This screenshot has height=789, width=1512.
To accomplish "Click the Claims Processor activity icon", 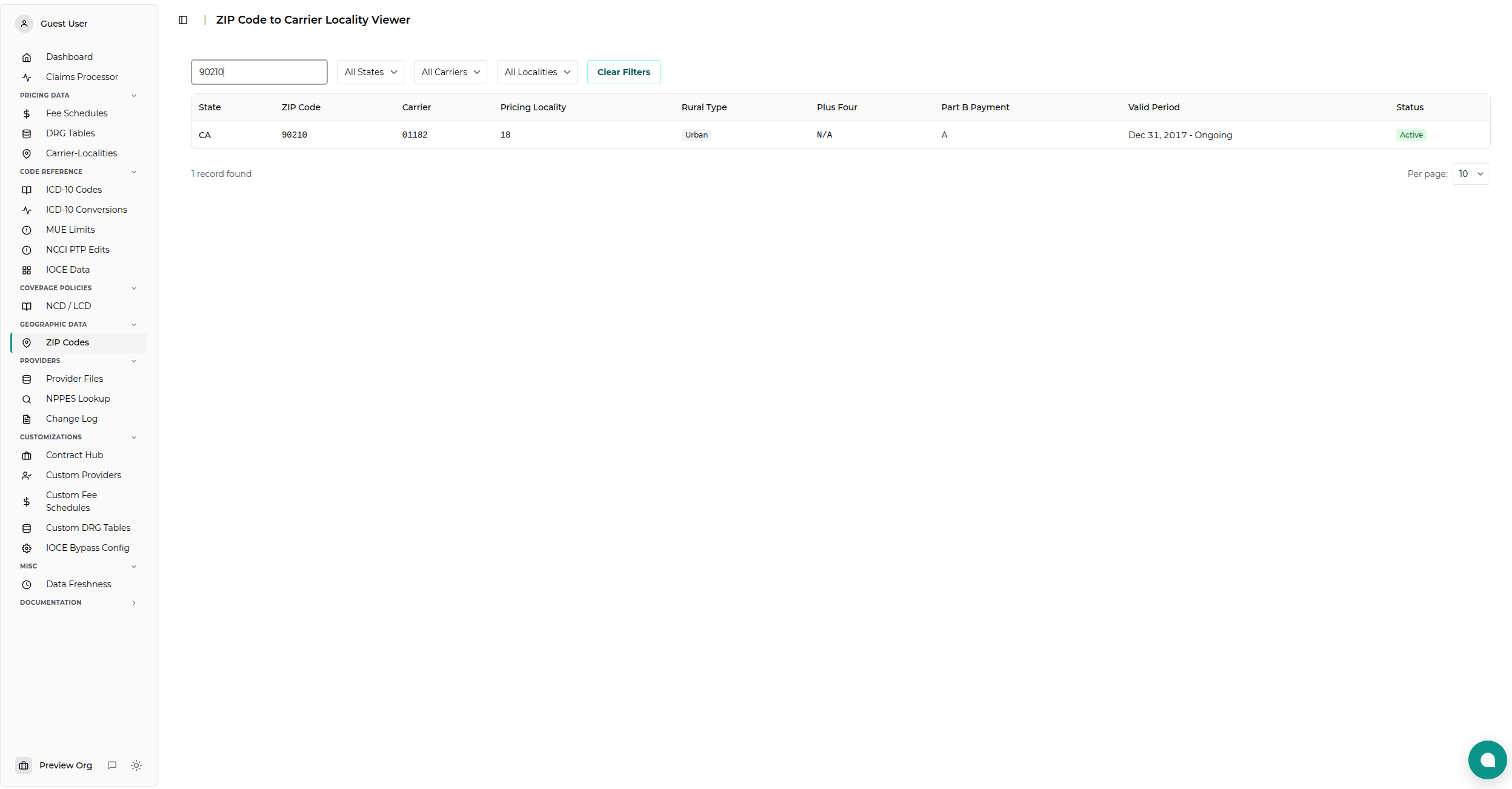I will 27,78.
